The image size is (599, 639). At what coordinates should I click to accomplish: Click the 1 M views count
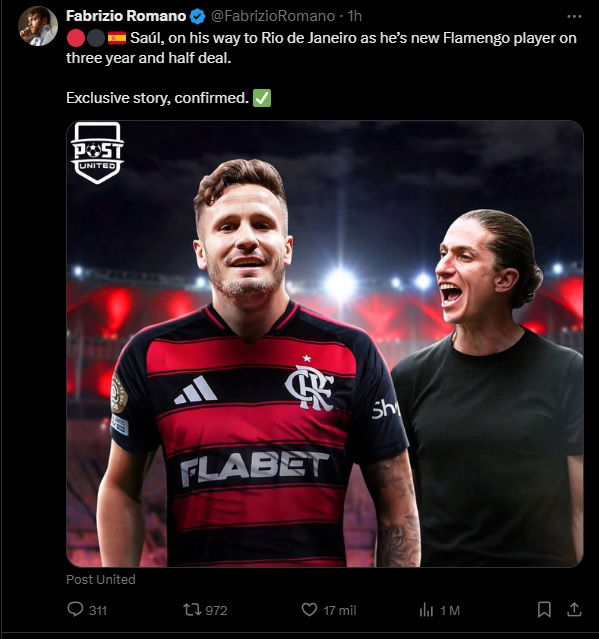450,610
